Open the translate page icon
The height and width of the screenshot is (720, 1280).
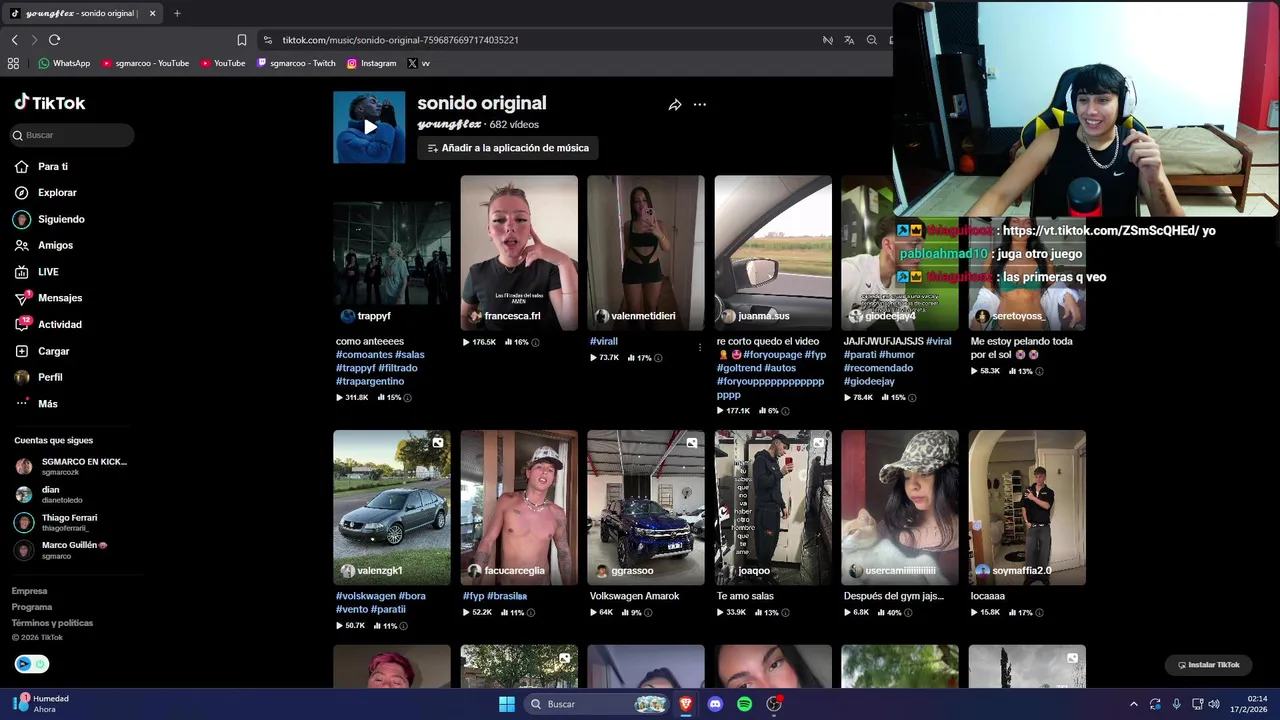tap(849, 40)
